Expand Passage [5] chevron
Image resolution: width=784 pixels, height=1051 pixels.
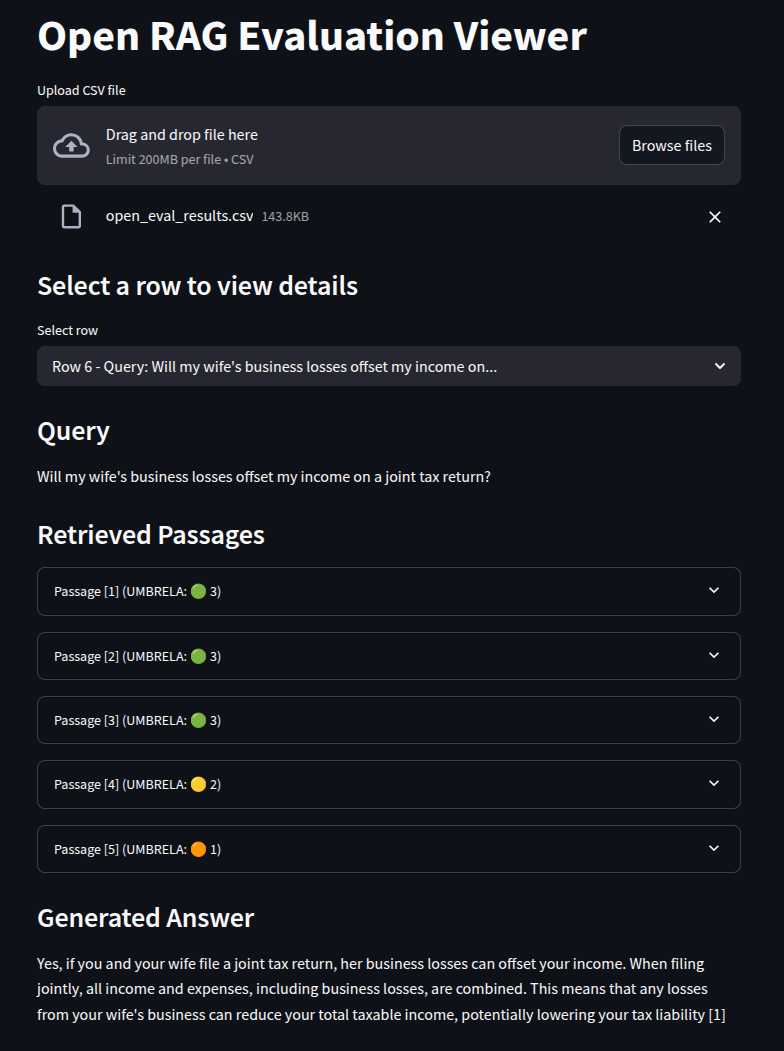point(714,849)
